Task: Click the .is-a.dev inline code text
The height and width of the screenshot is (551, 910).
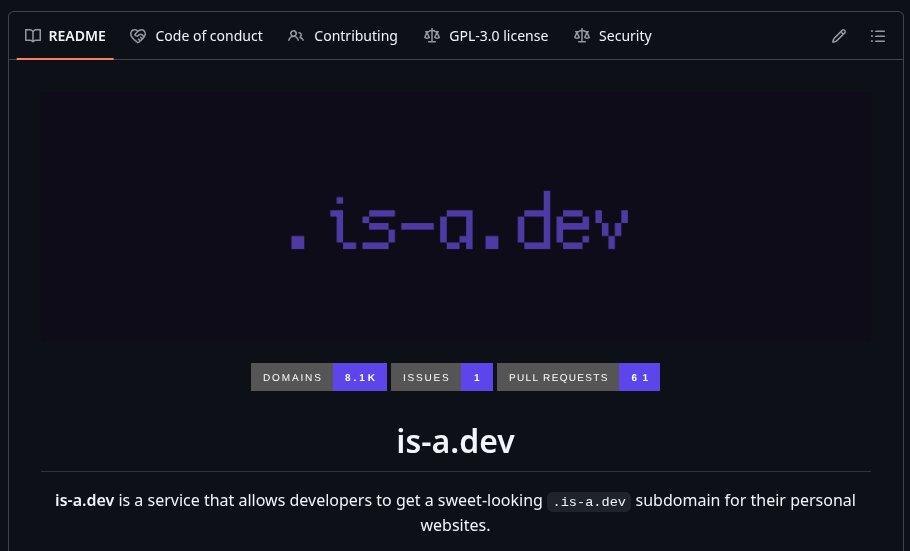Action: coord(589,501)
